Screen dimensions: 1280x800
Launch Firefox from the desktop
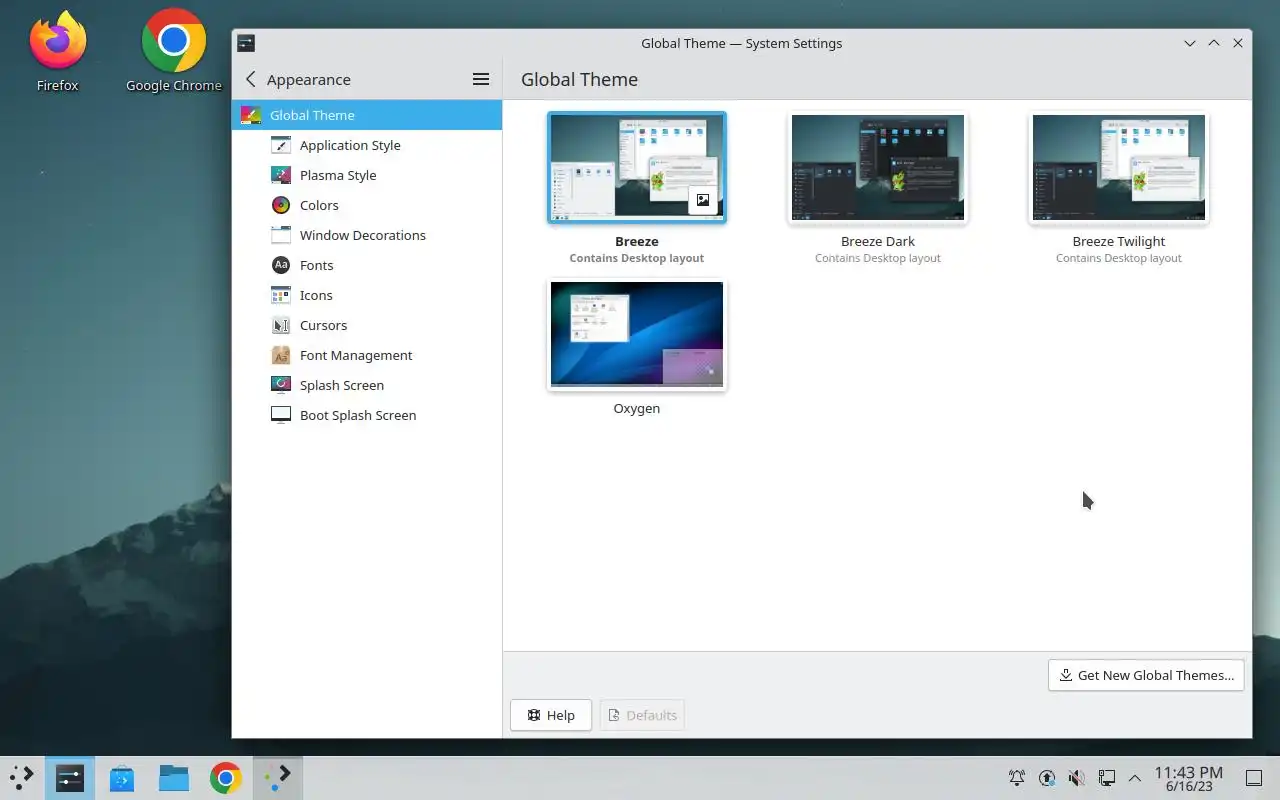[x=57, y=51]
